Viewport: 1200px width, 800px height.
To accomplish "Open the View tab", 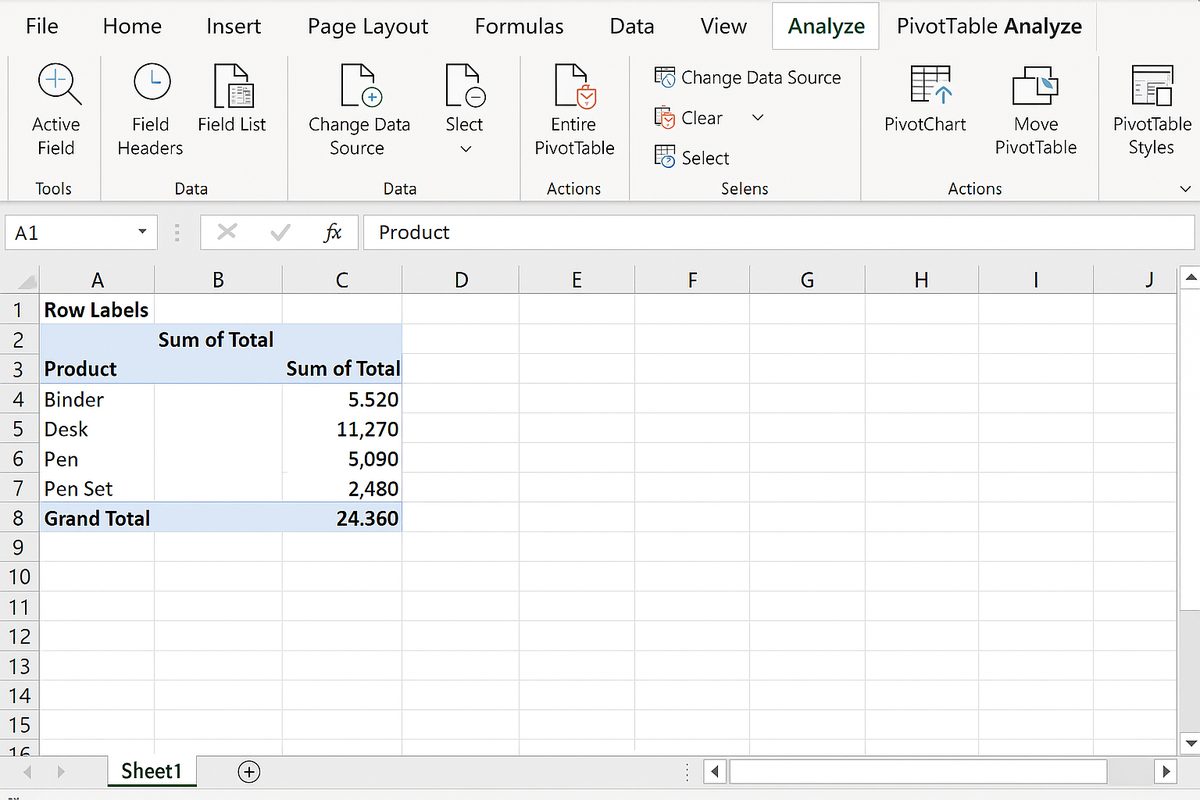I will tap(723, 26).
